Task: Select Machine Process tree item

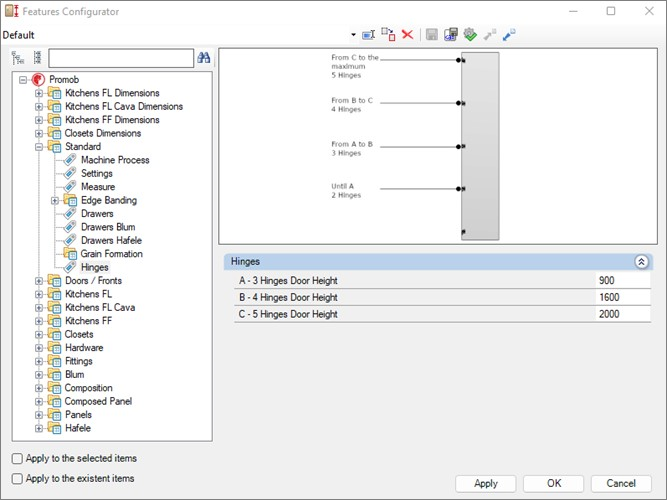Action: [115, 160]
